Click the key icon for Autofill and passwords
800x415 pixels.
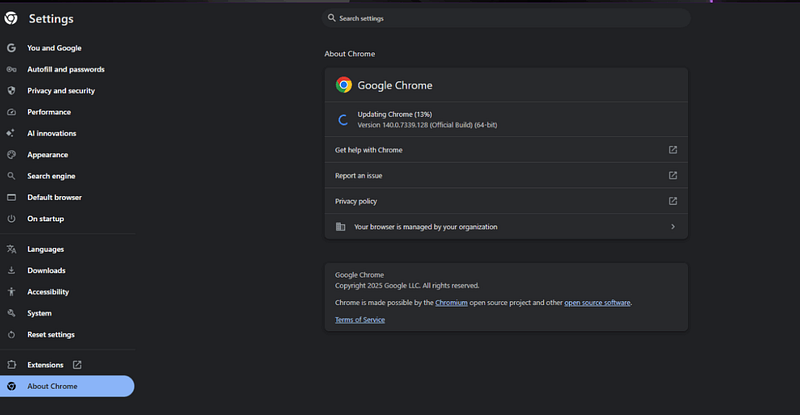(11, 69)
